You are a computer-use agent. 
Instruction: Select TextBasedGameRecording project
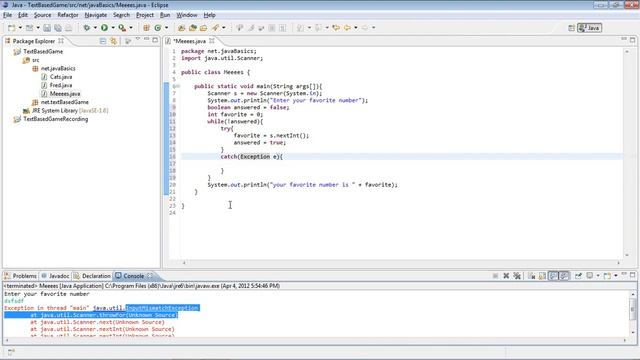(51, 119)
